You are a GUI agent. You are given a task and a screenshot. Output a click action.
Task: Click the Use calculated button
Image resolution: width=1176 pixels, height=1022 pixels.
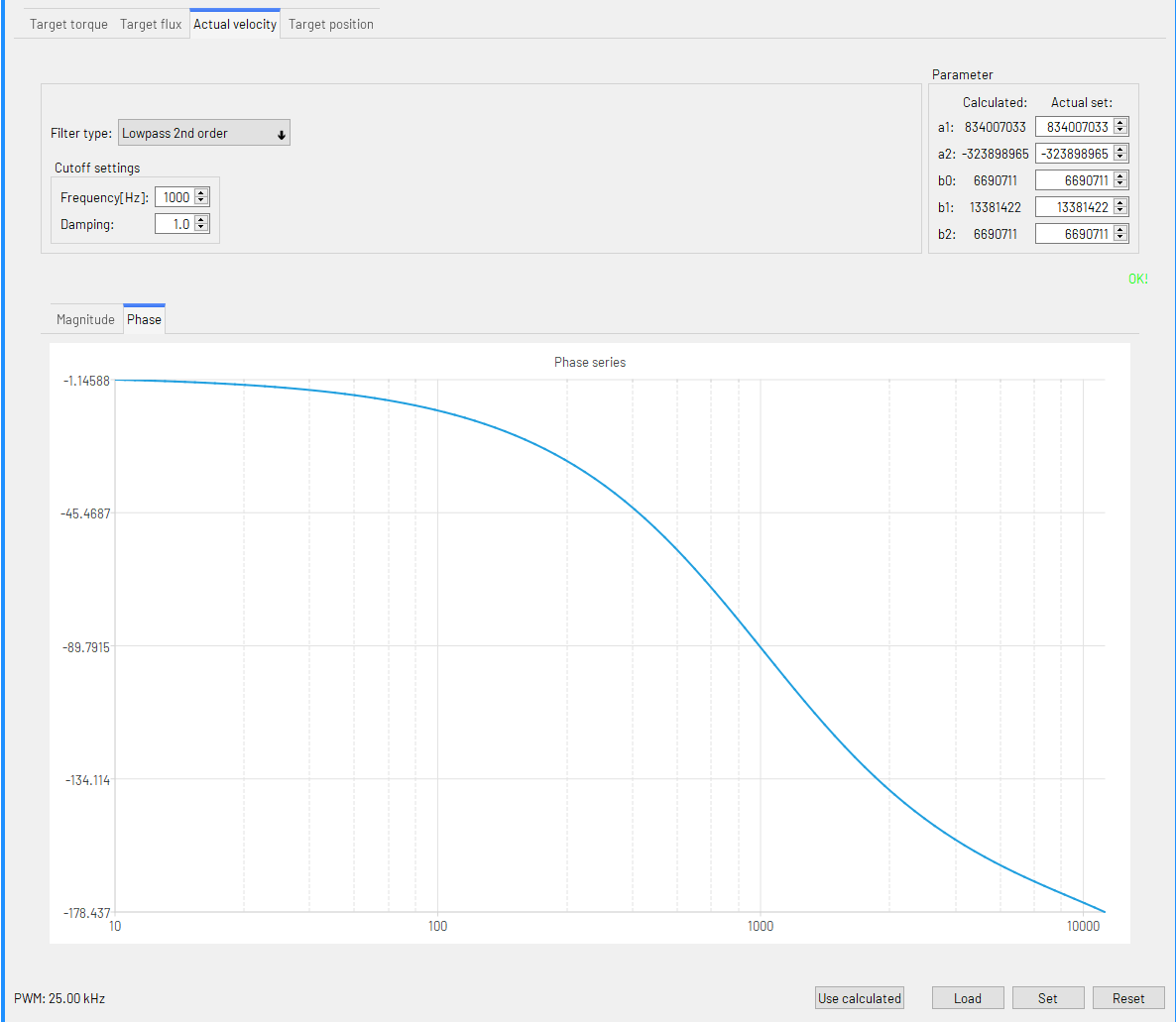[860, 998]
